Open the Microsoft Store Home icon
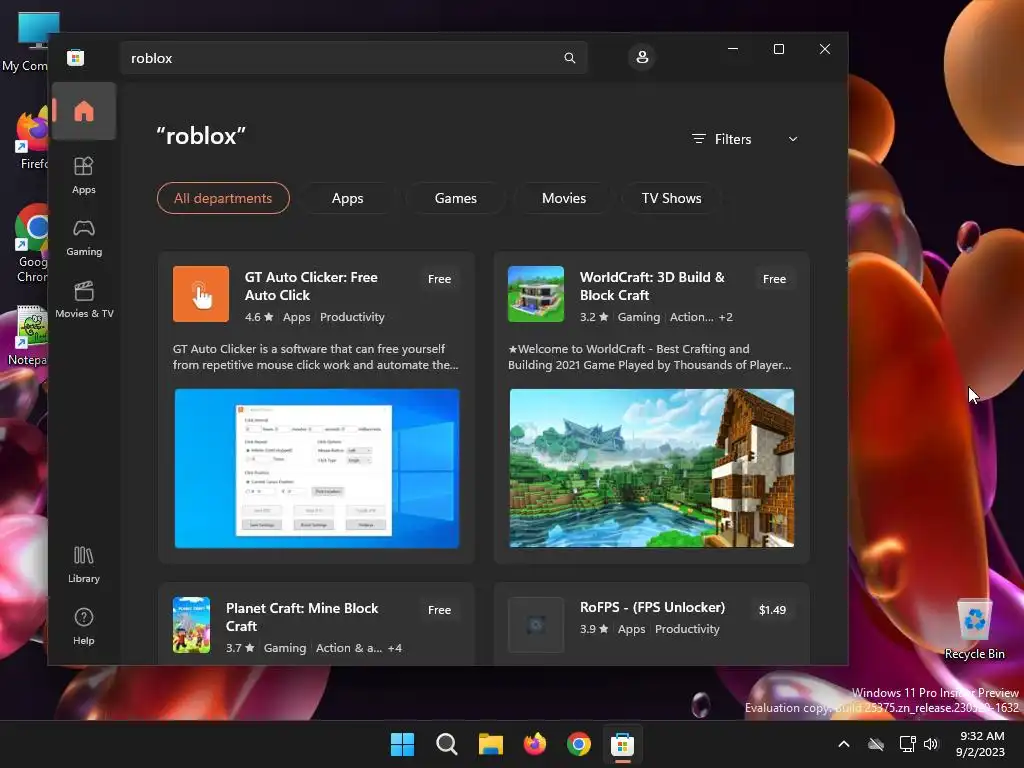The width and height of the screenshot is (1024, 768). click(x=84, y=111)
